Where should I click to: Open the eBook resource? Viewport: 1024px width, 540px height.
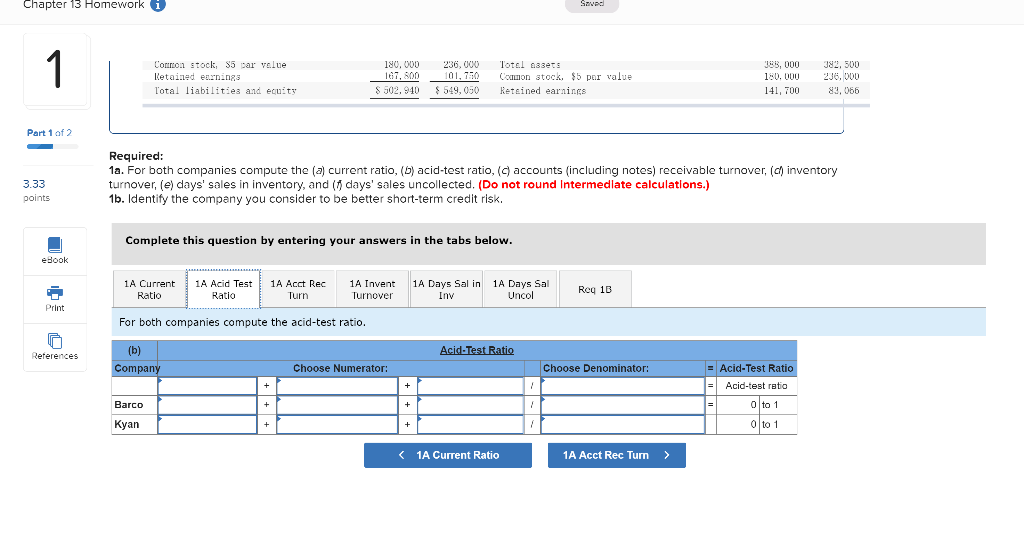pos(55,251)
